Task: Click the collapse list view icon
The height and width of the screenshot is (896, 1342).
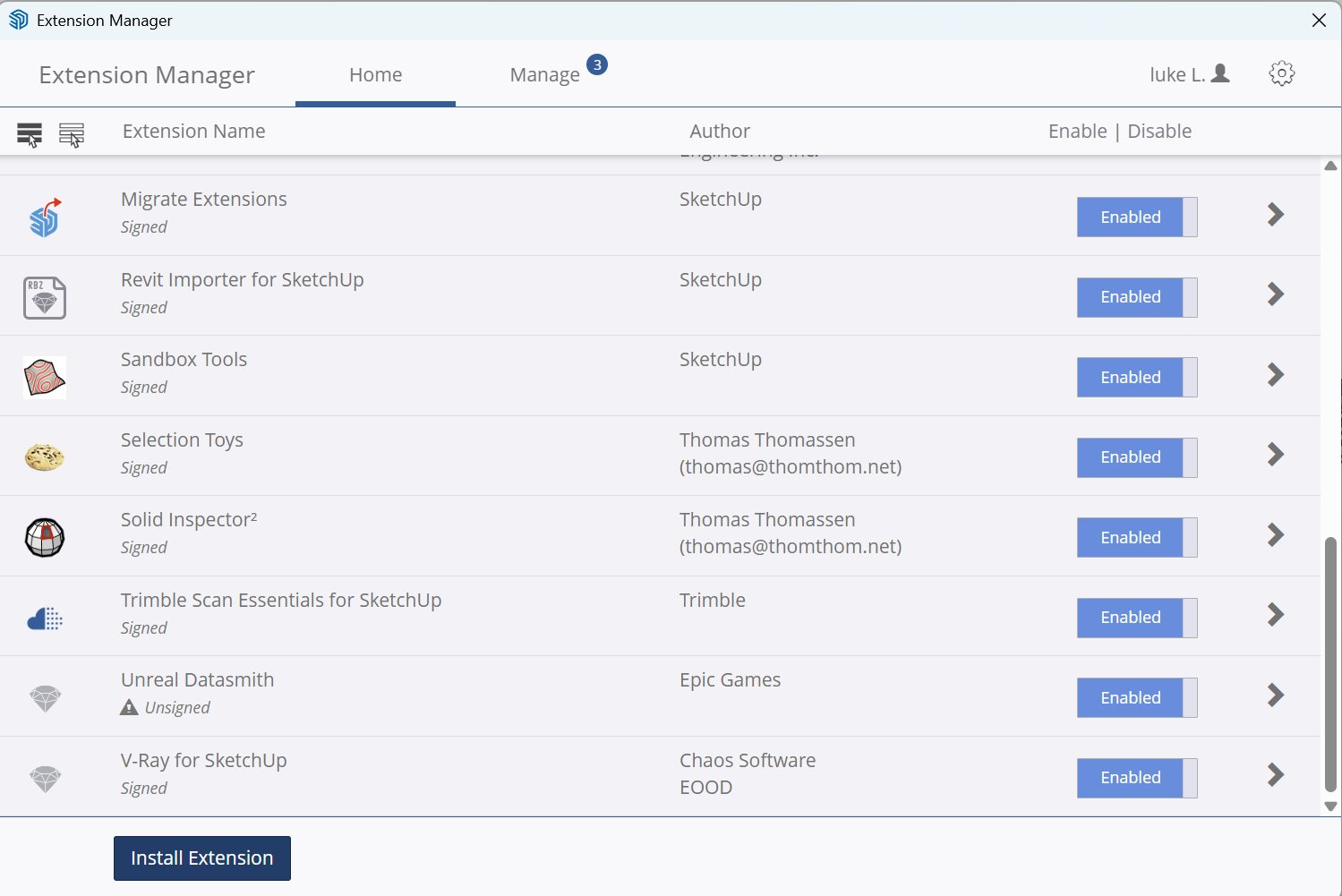Action: pos(72,133)
